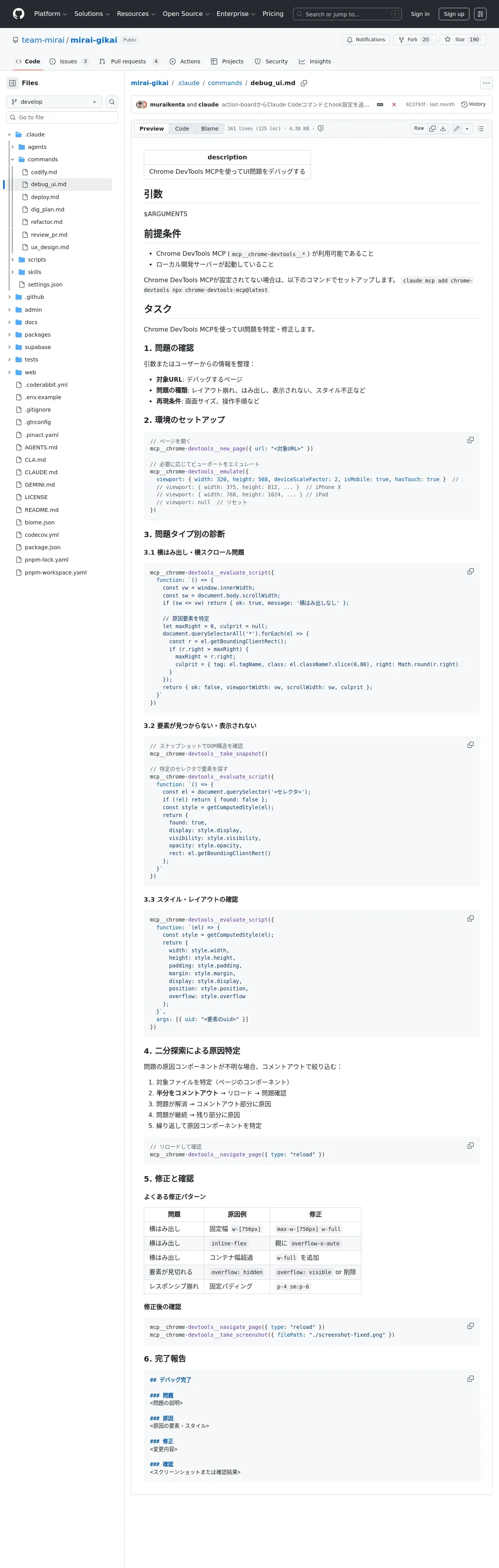Click the shield icon beside file size
The image size is (499, 1568).
321,128
